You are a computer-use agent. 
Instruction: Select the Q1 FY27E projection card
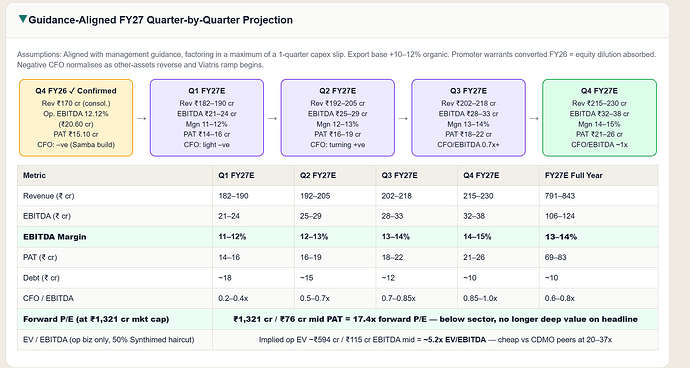(x=207, y=118)
